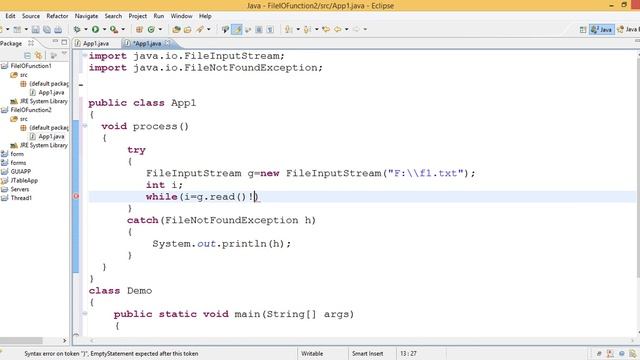Minimize the Package Explorer view

pos(55,42)
